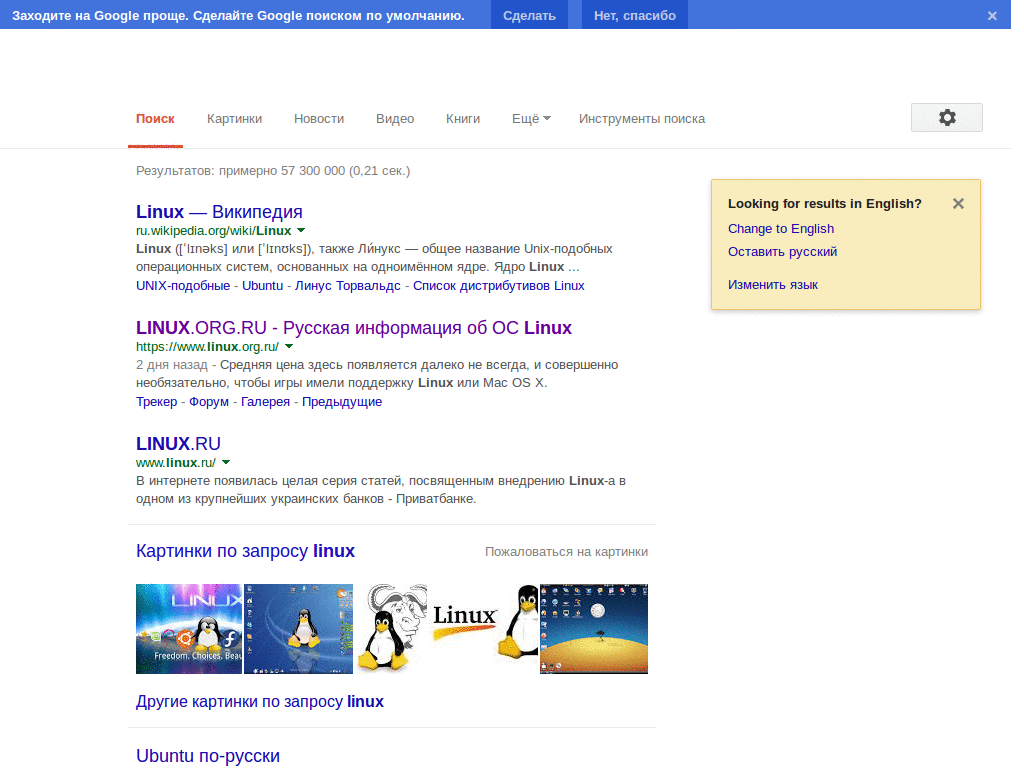Open the Ubuntu sitelink under Wikipedia

pos(263,285)
